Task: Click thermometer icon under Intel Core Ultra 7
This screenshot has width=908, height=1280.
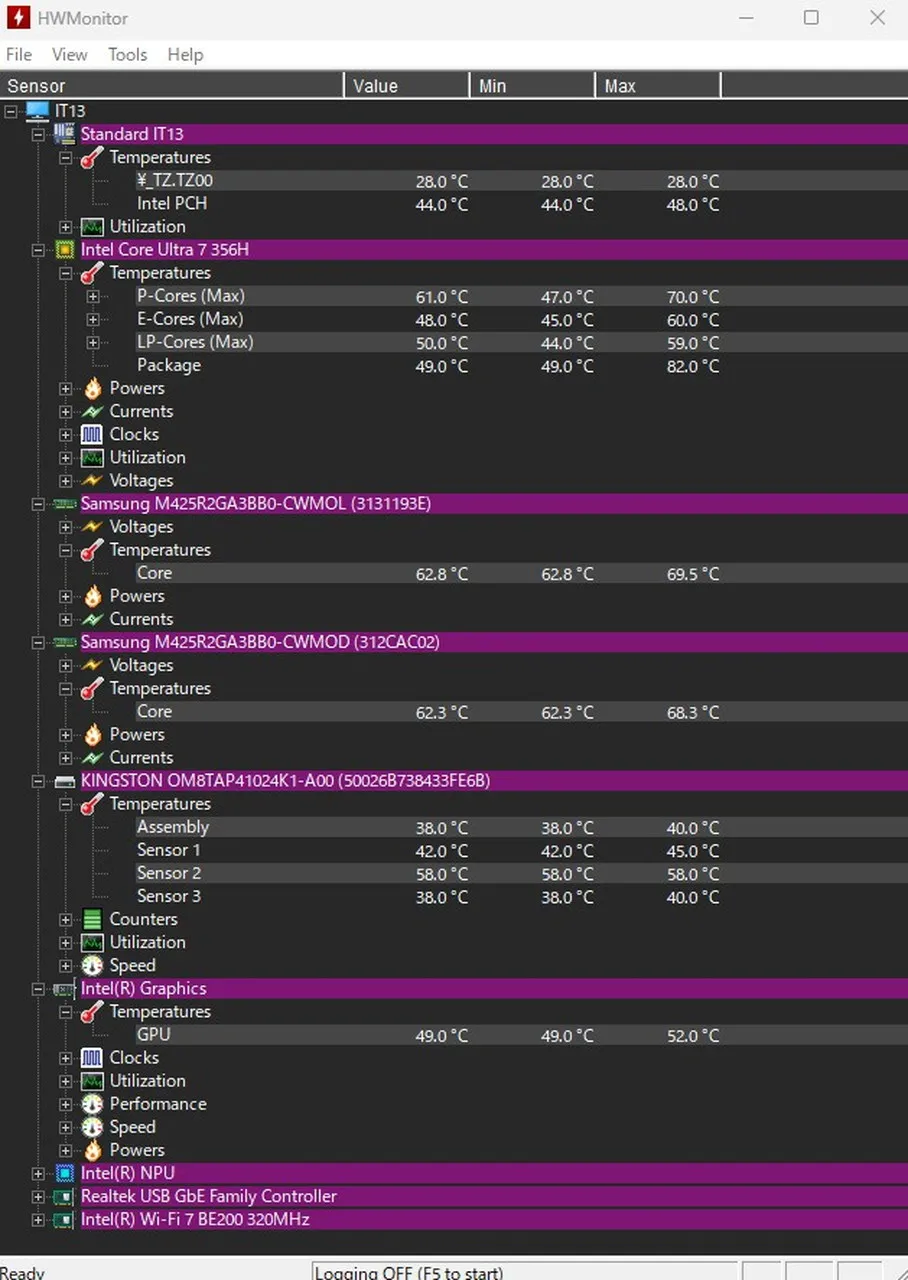Action: point(92,273)
